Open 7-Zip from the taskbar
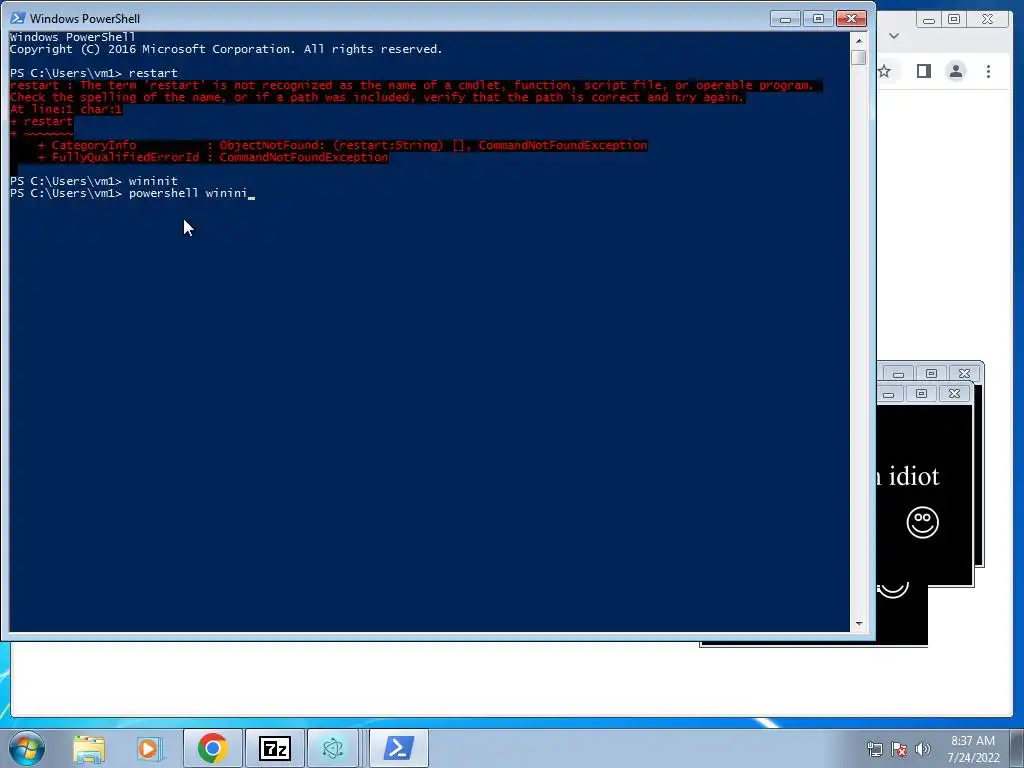1024x768 pixels. [274, 748]
